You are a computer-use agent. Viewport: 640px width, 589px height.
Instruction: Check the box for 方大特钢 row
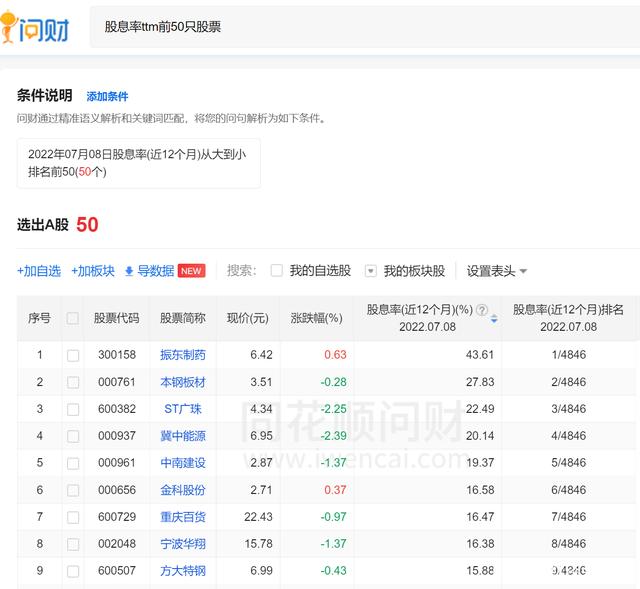(x=73, y=571)
